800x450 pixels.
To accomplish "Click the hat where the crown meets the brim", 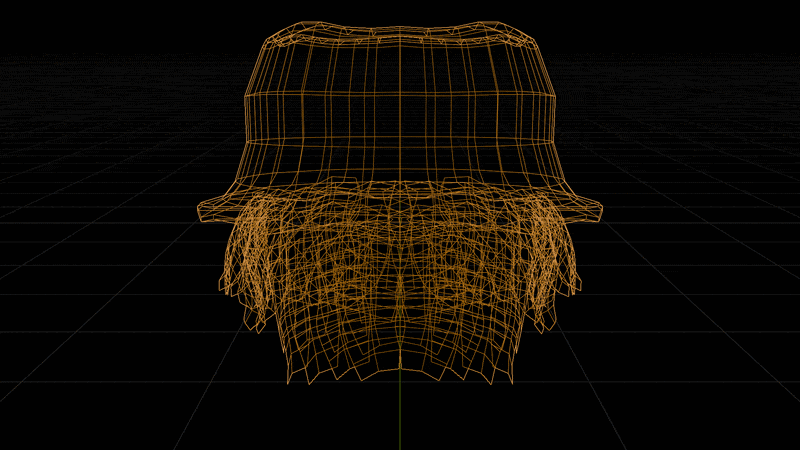I will pyautogui.click(x=400, y=185).
